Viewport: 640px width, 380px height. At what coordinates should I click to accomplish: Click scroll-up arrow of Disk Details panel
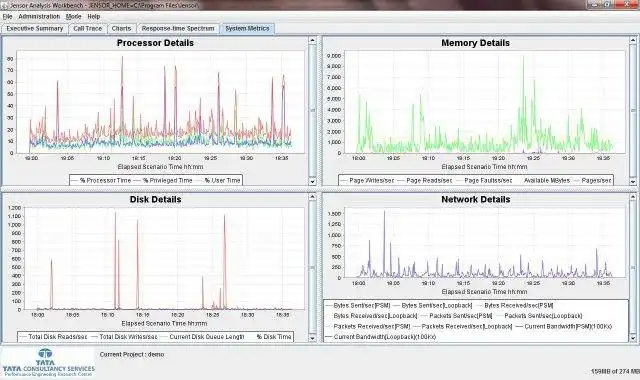click(x=312, y=197)
